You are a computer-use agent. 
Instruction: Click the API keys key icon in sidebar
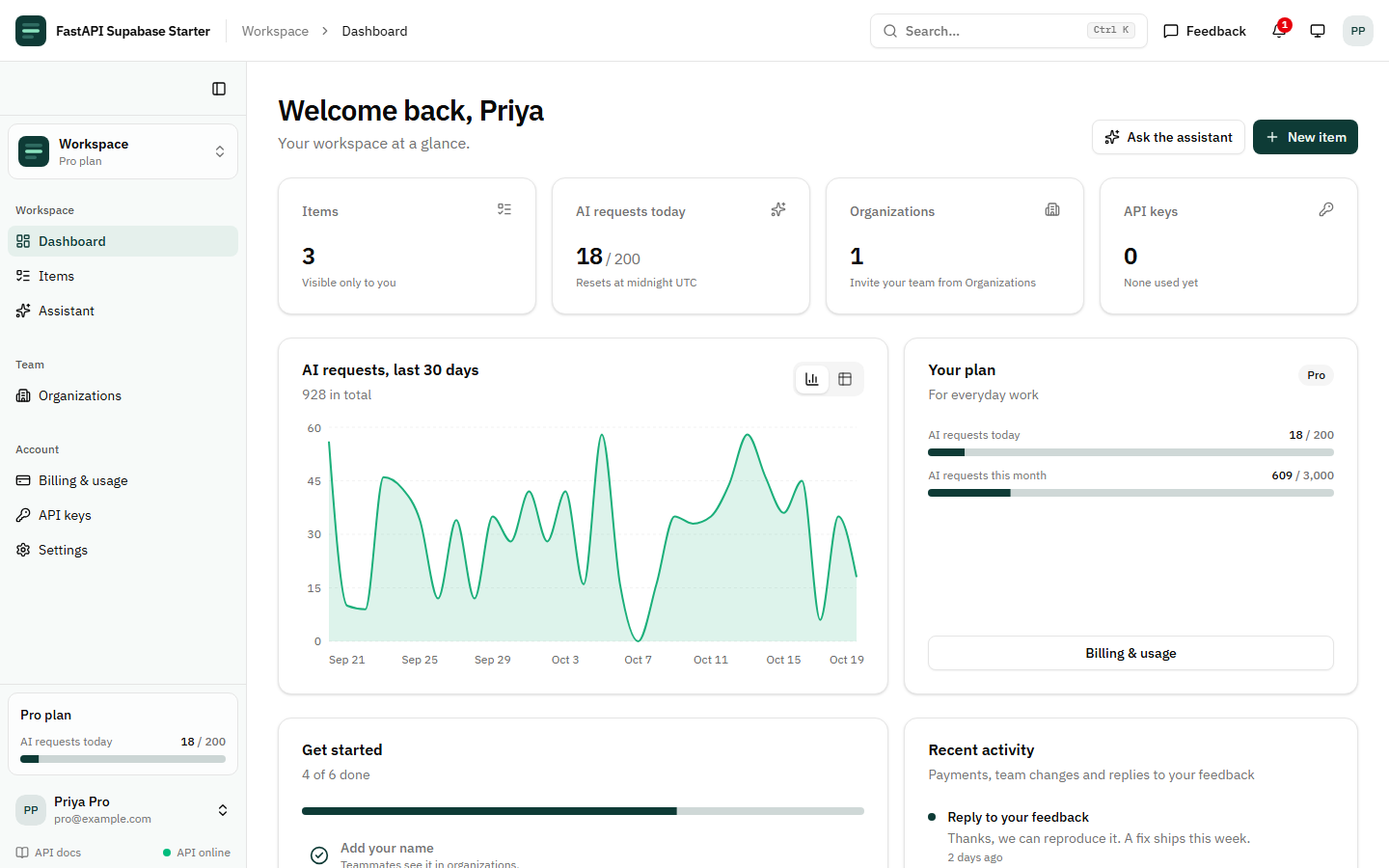pyautogui.click(x=23, y=515)
